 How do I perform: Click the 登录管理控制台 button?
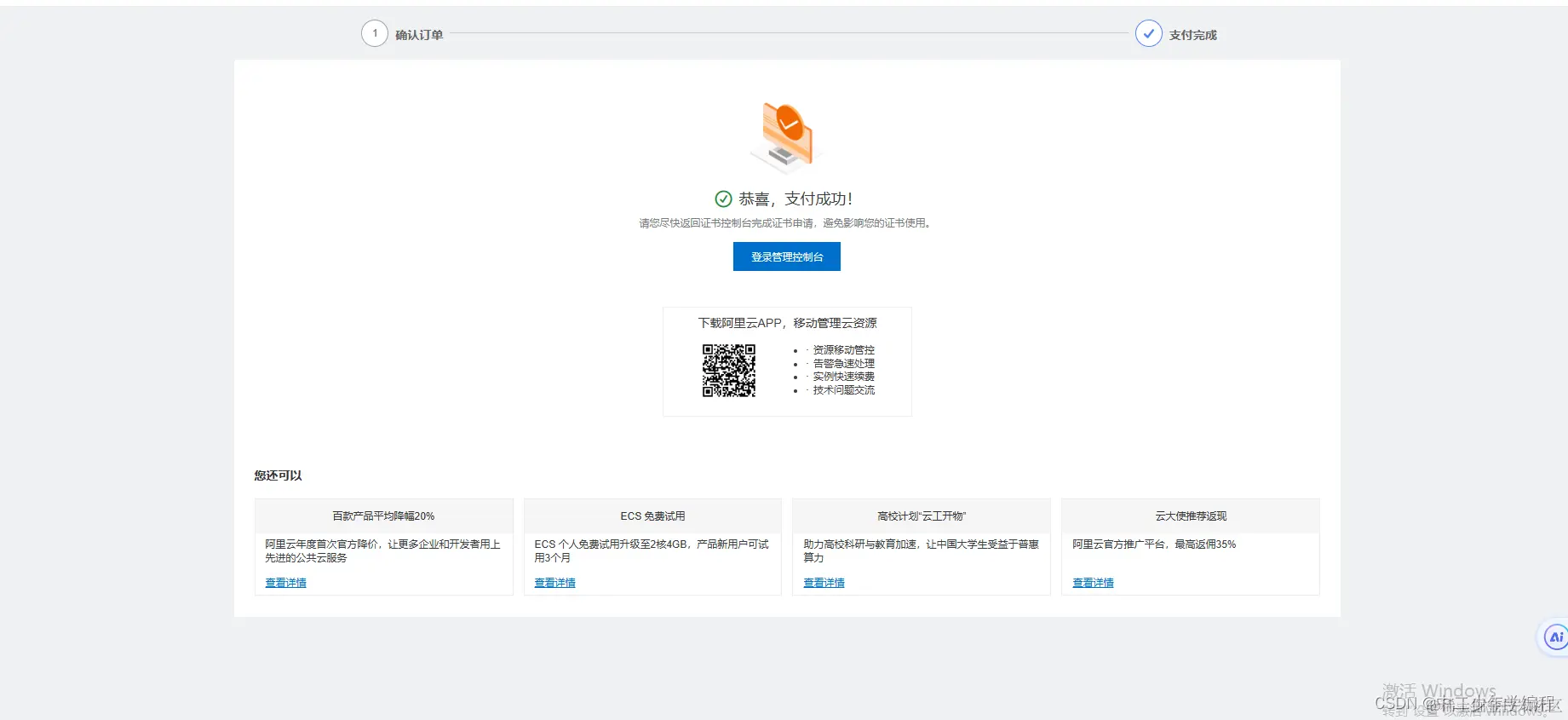point(787,256)
